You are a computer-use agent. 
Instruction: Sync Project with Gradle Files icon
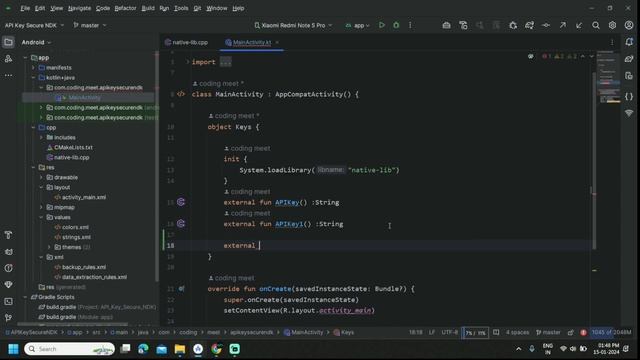[529, 25]
